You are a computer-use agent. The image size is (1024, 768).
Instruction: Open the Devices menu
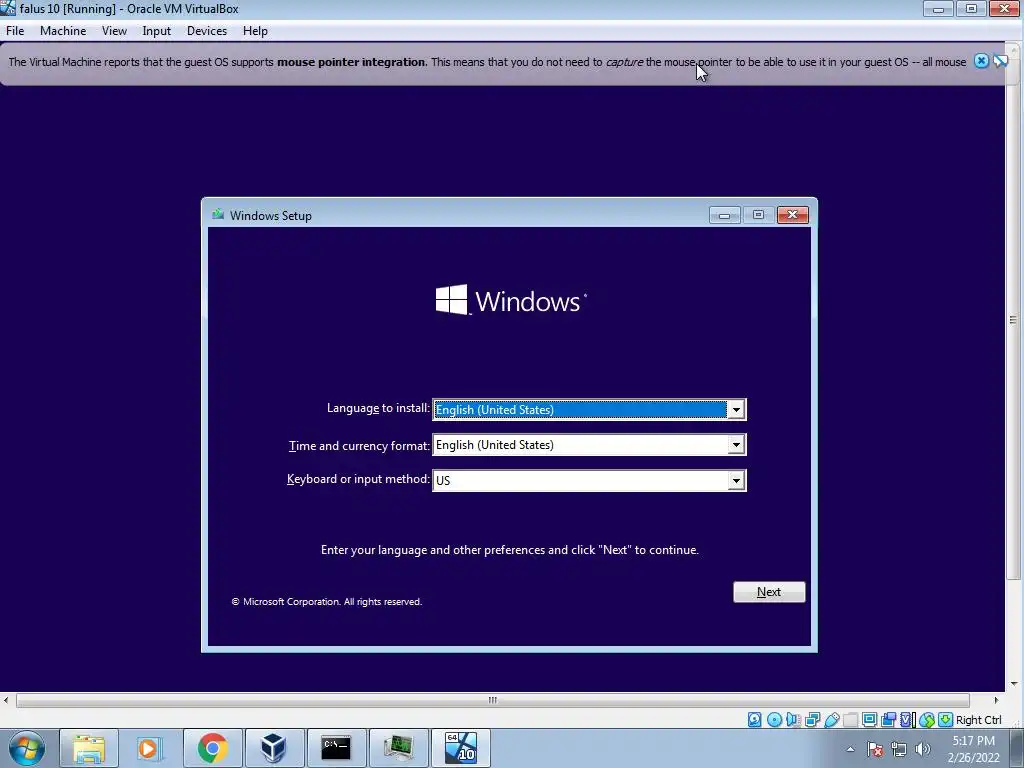206,31
